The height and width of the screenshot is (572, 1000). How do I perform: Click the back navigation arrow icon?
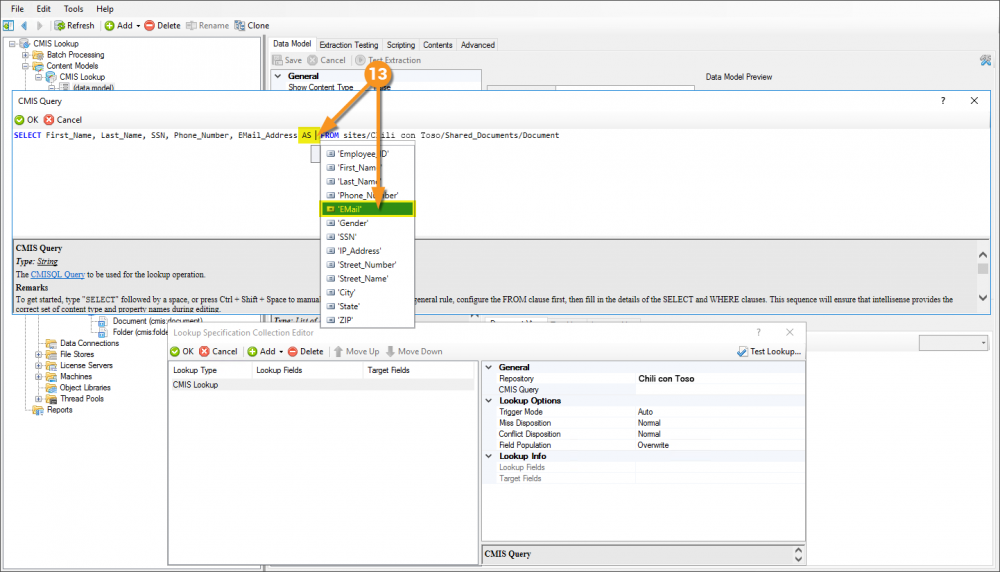[x=24, y=26]
